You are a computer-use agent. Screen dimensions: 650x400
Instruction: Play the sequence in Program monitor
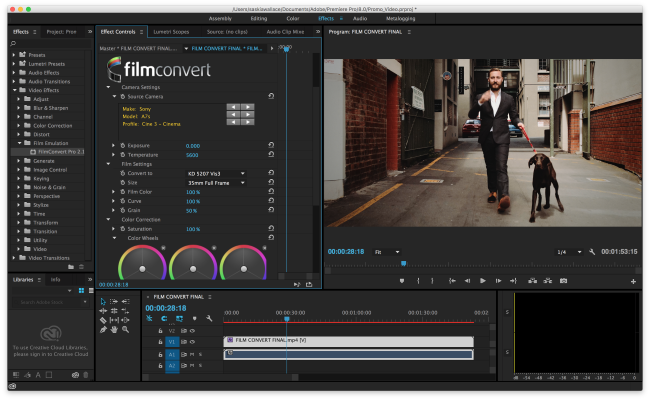point(483,281)
